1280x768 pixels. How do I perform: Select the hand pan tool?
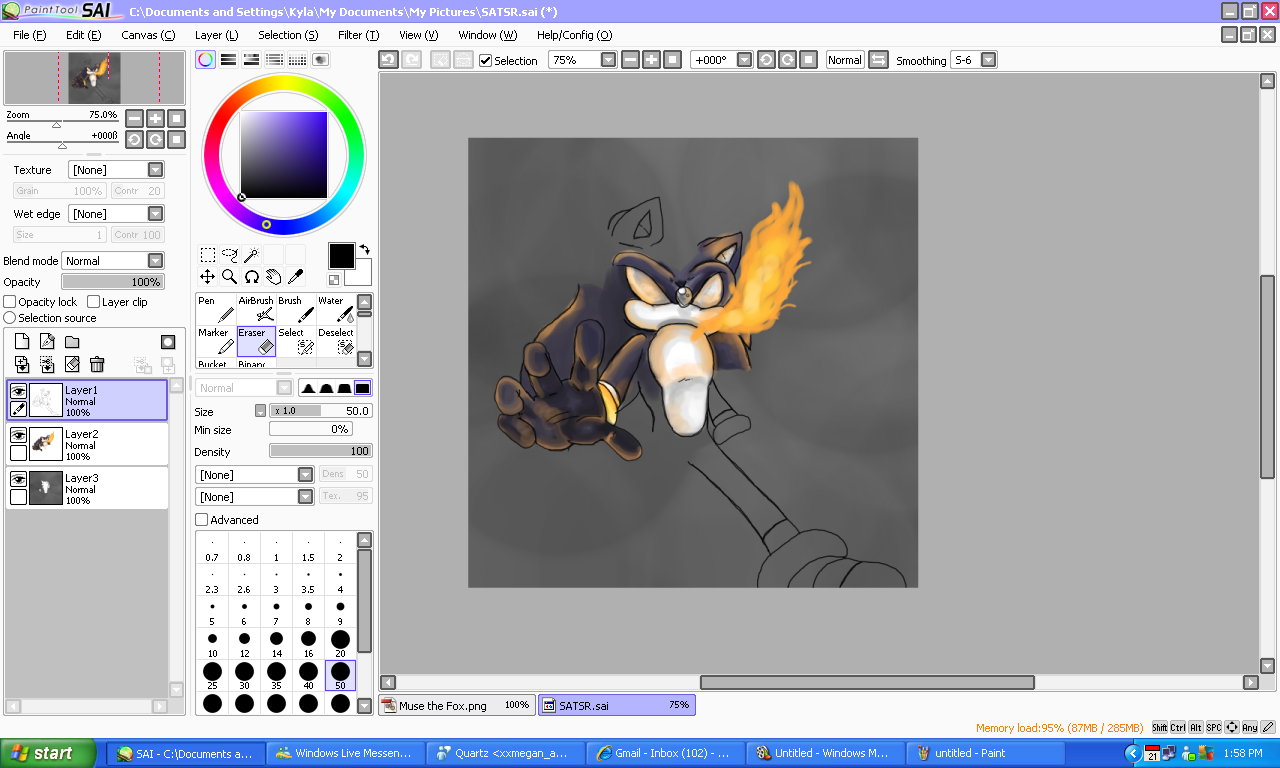click(274, 277)
